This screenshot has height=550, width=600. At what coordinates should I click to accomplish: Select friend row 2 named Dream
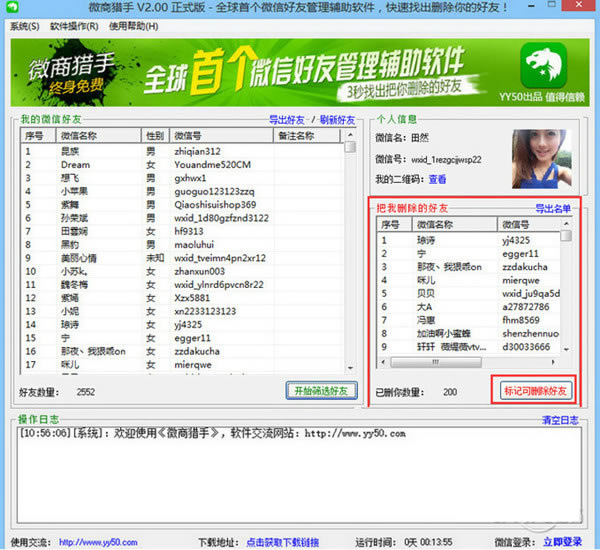(x=183, y=165)
